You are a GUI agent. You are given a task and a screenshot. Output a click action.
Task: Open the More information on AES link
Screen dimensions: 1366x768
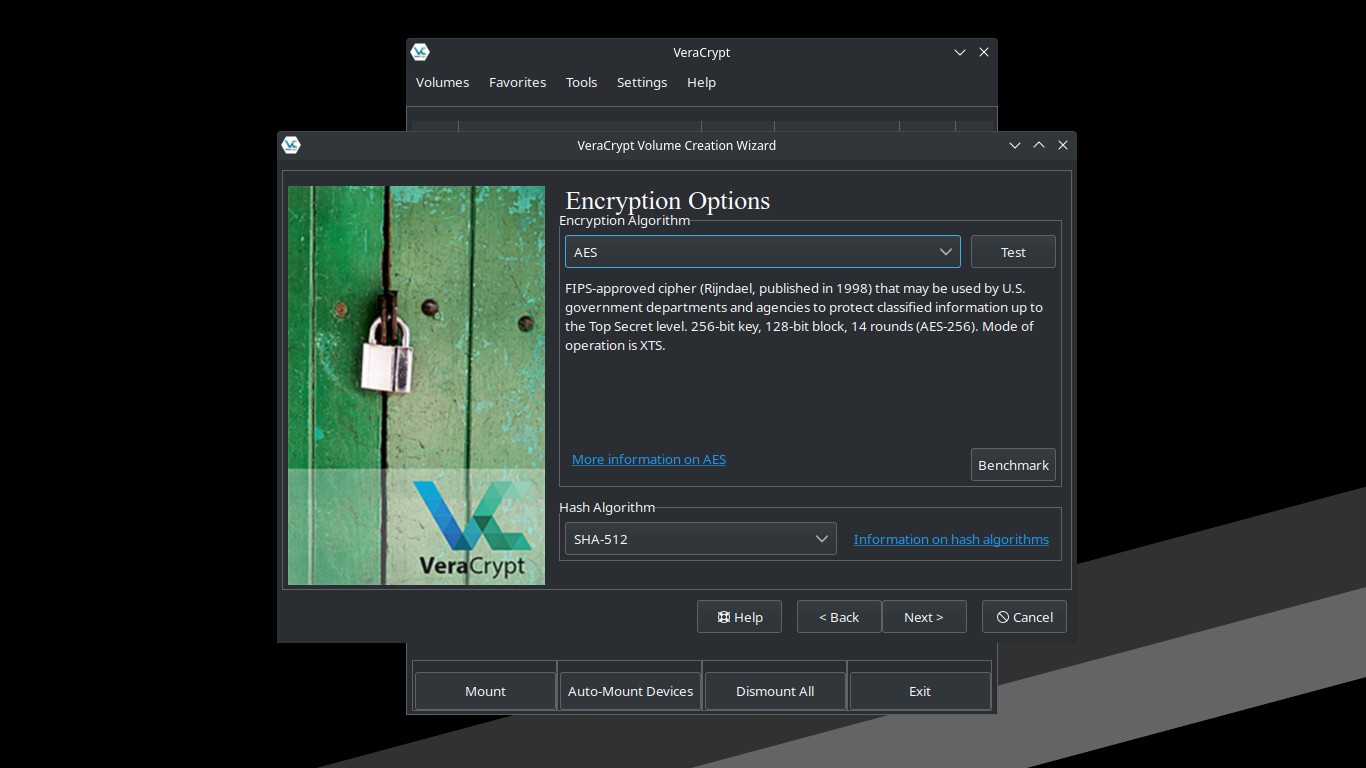[x=649, y=459]
